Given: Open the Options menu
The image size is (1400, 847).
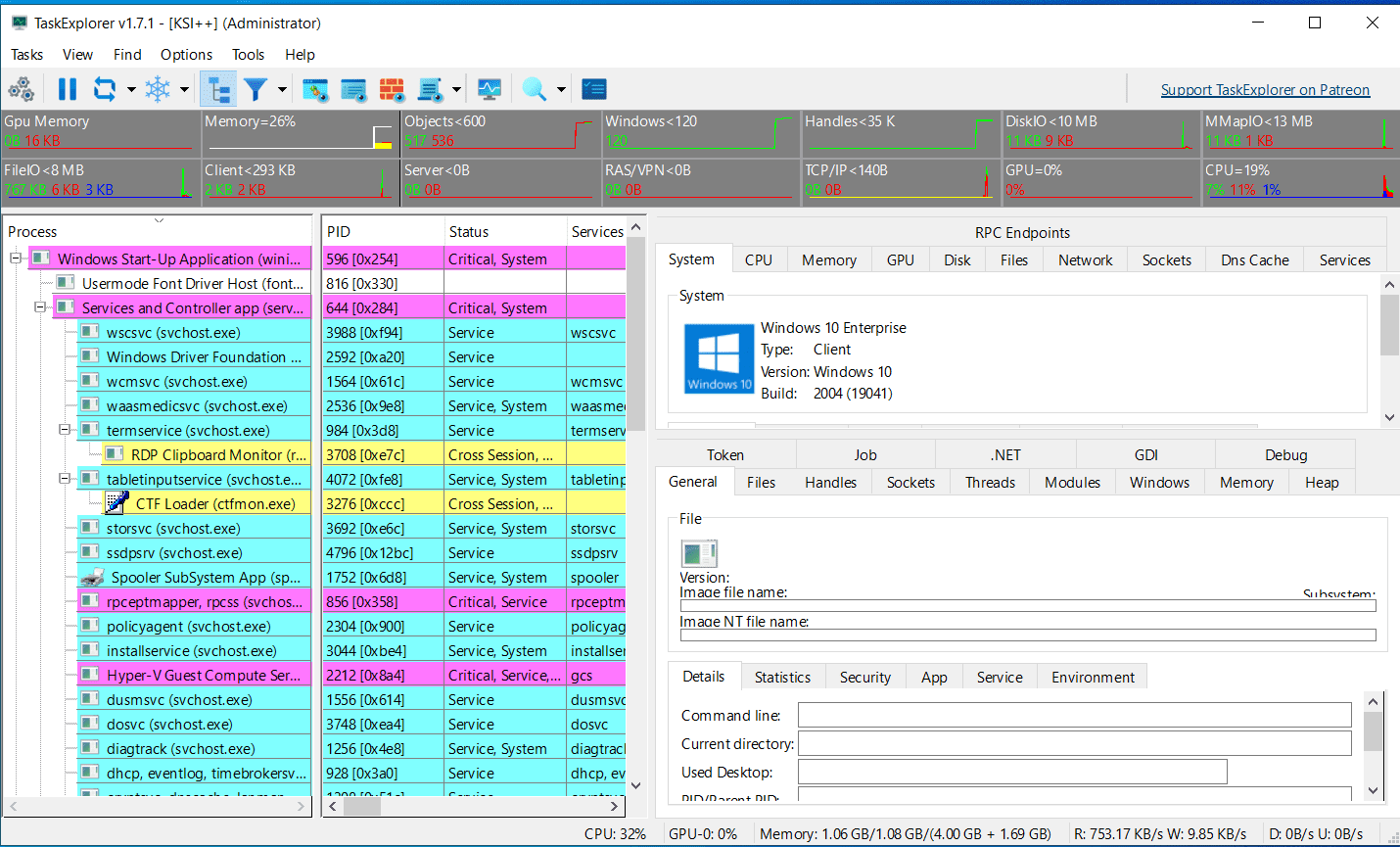Looking at the screenshot, I should 186,55.
